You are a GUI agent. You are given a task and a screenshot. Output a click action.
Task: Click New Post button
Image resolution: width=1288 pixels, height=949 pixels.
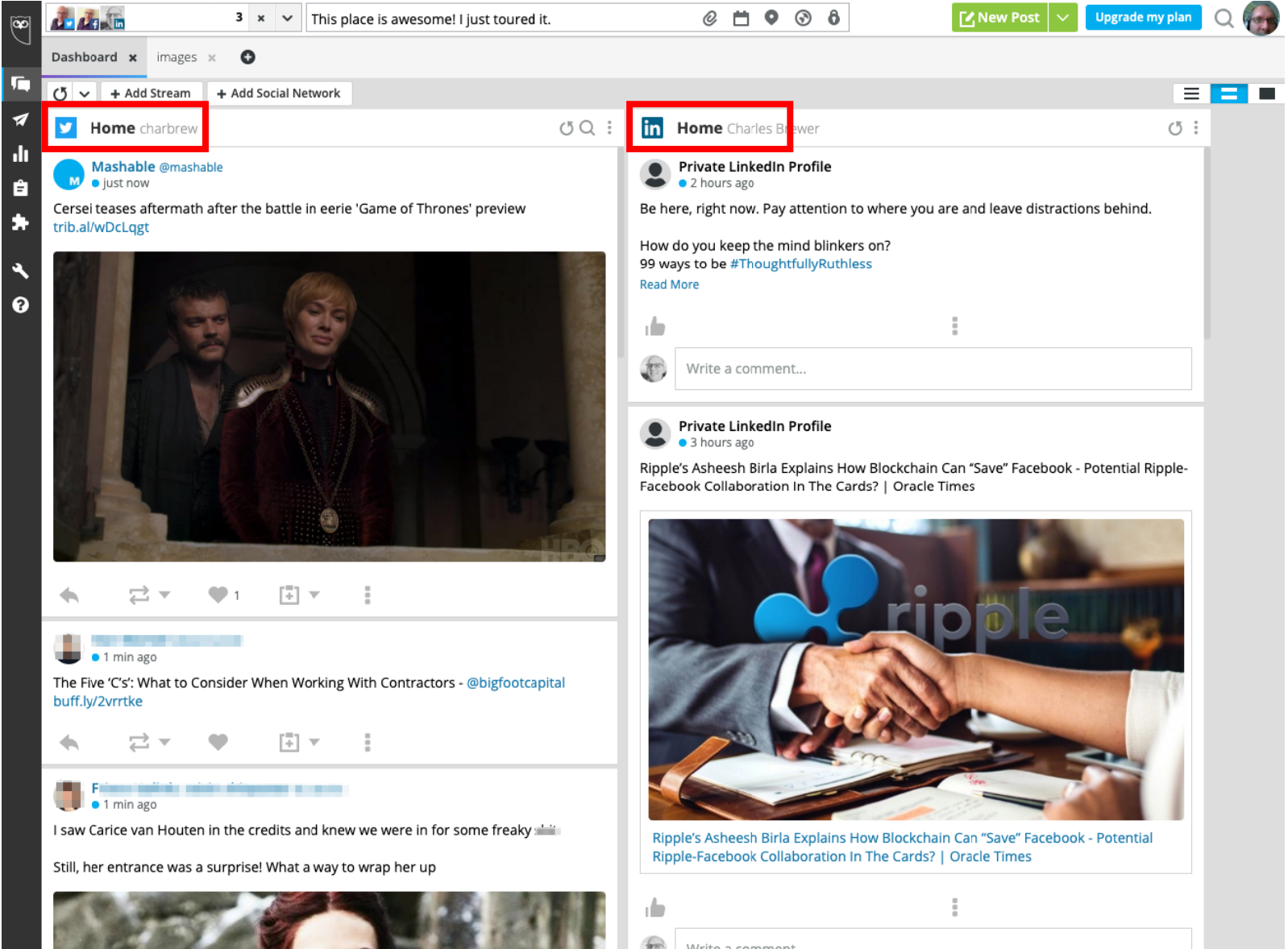pyautogui.click(x=1000, y=18)
